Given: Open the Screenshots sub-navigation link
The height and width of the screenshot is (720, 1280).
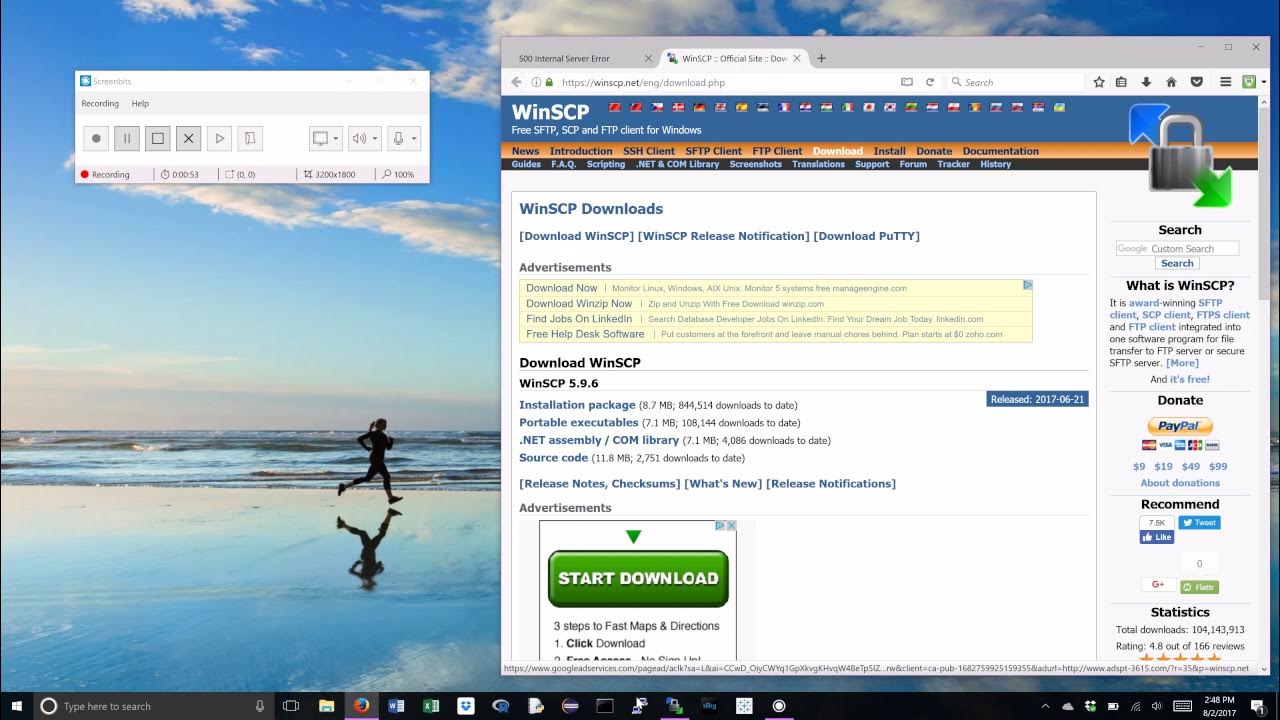Looking at the screenshot, I should [755, 164].
